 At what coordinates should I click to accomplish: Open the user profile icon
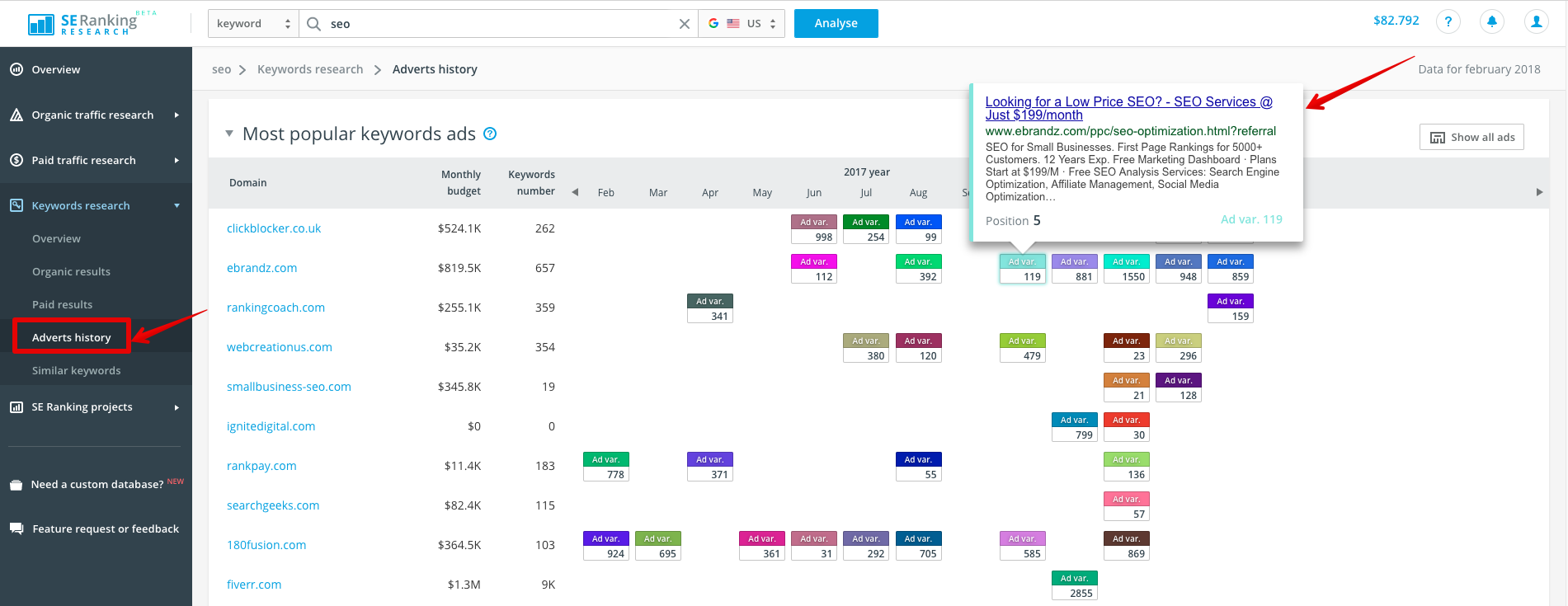(x=1536, y=22)
